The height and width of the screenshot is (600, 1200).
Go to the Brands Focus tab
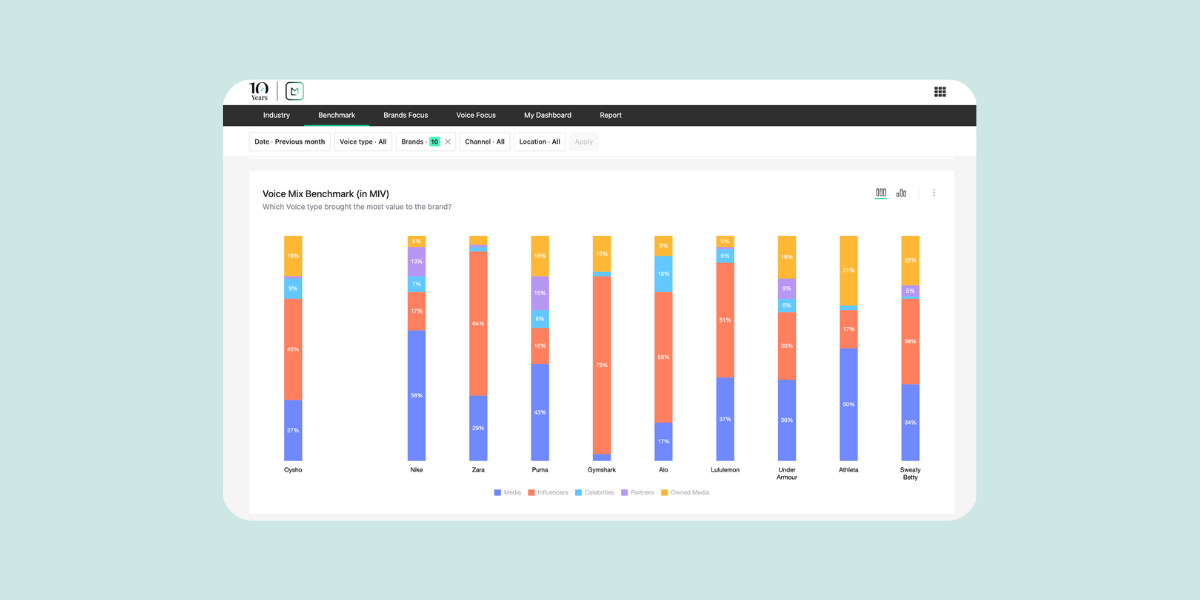click(406, 115)
